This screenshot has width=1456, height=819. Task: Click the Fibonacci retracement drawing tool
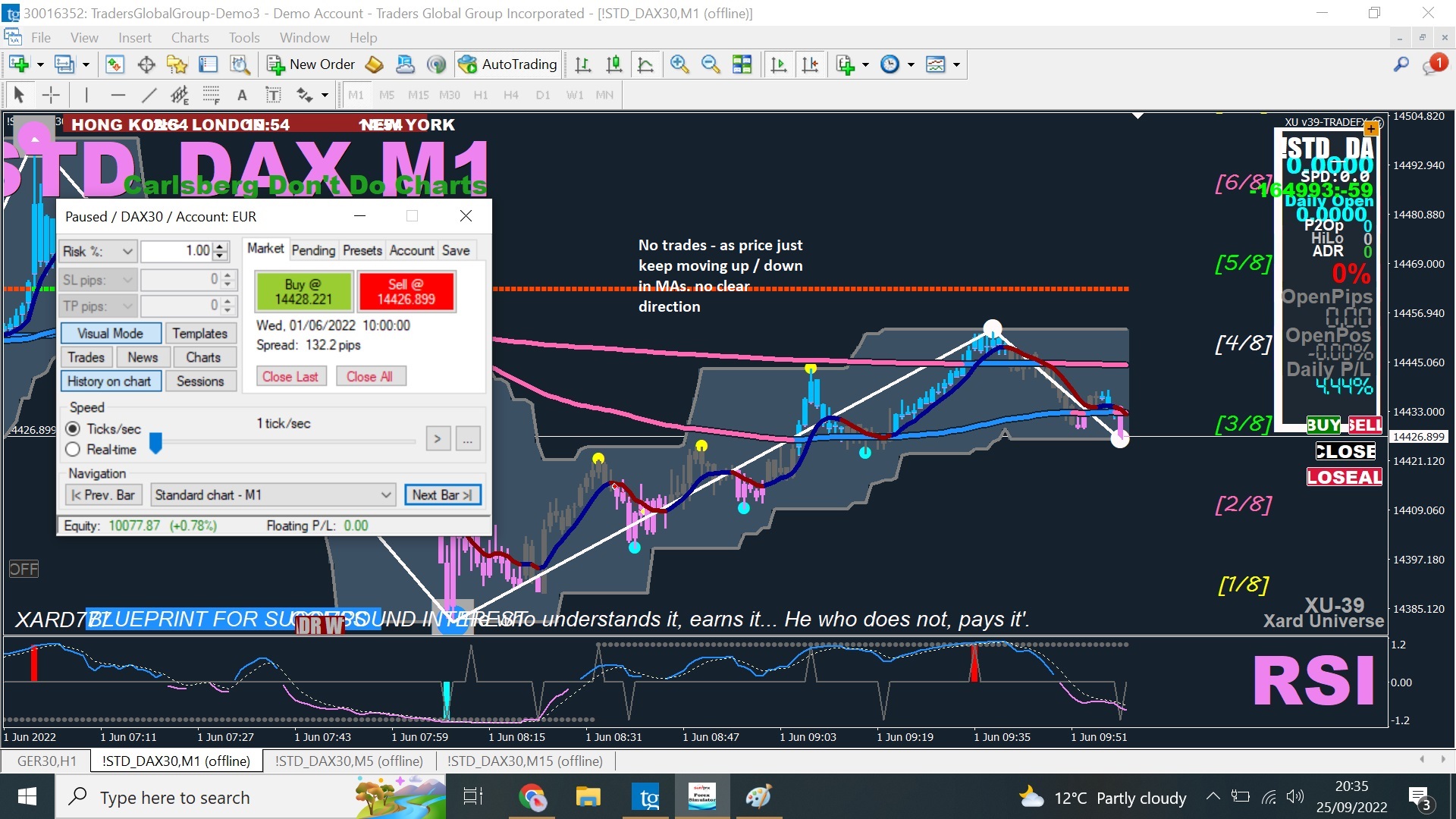210,95
